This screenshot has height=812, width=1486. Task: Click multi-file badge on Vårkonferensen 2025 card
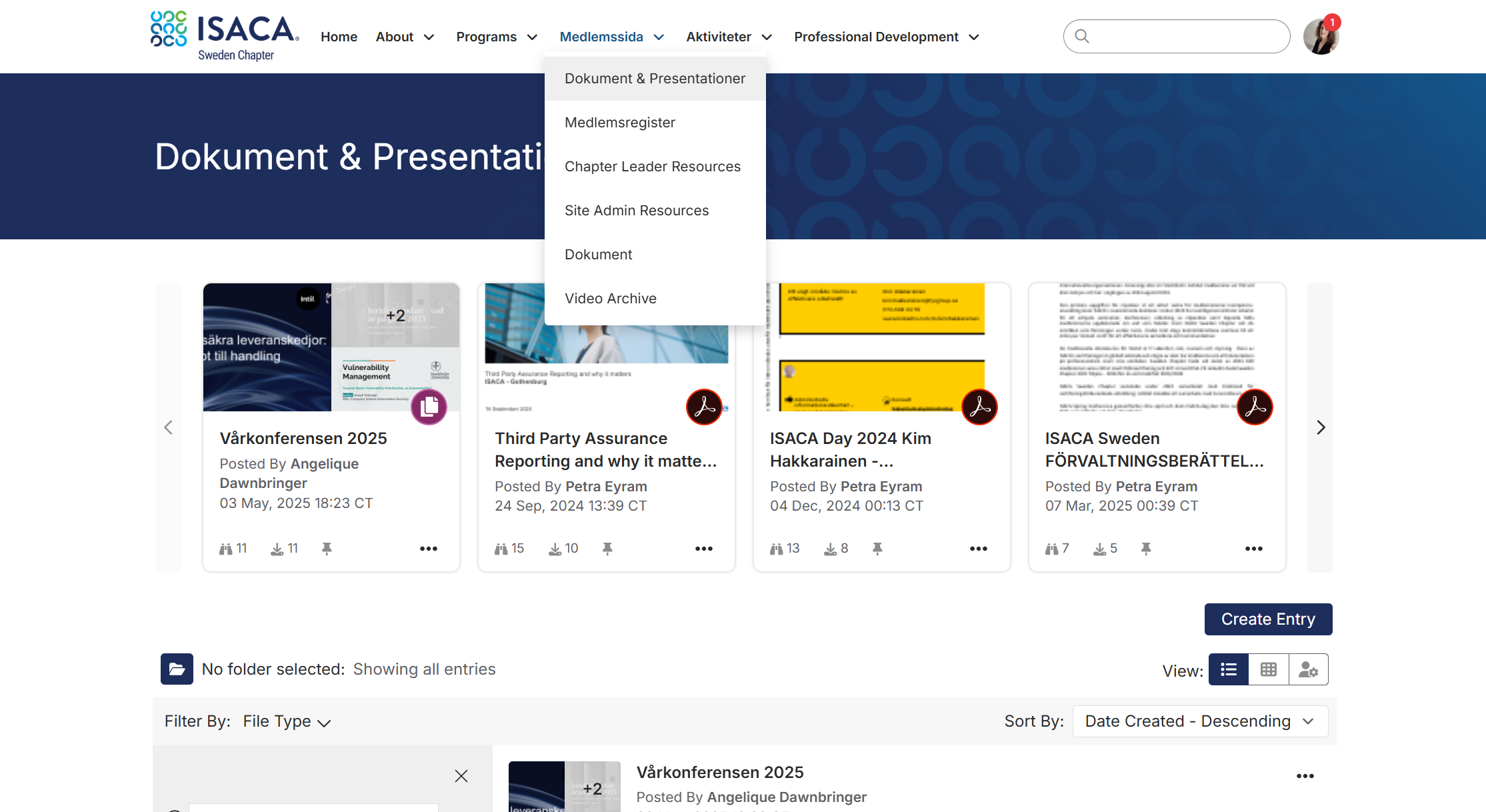[429, 407]
